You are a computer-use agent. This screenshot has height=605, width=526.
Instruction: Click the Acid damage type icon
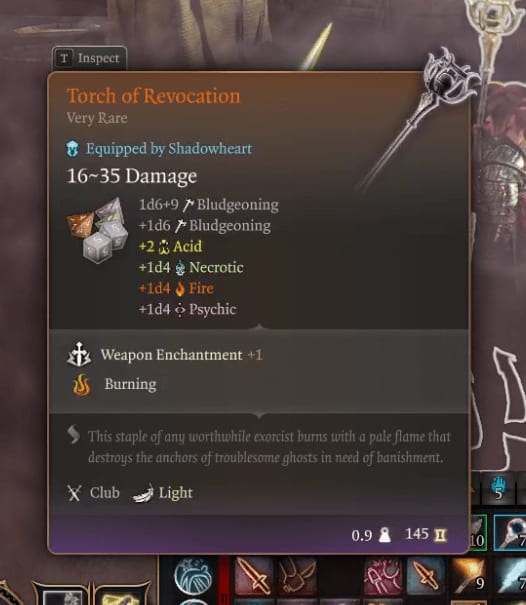pyautogui.click(x=164, y=247)
